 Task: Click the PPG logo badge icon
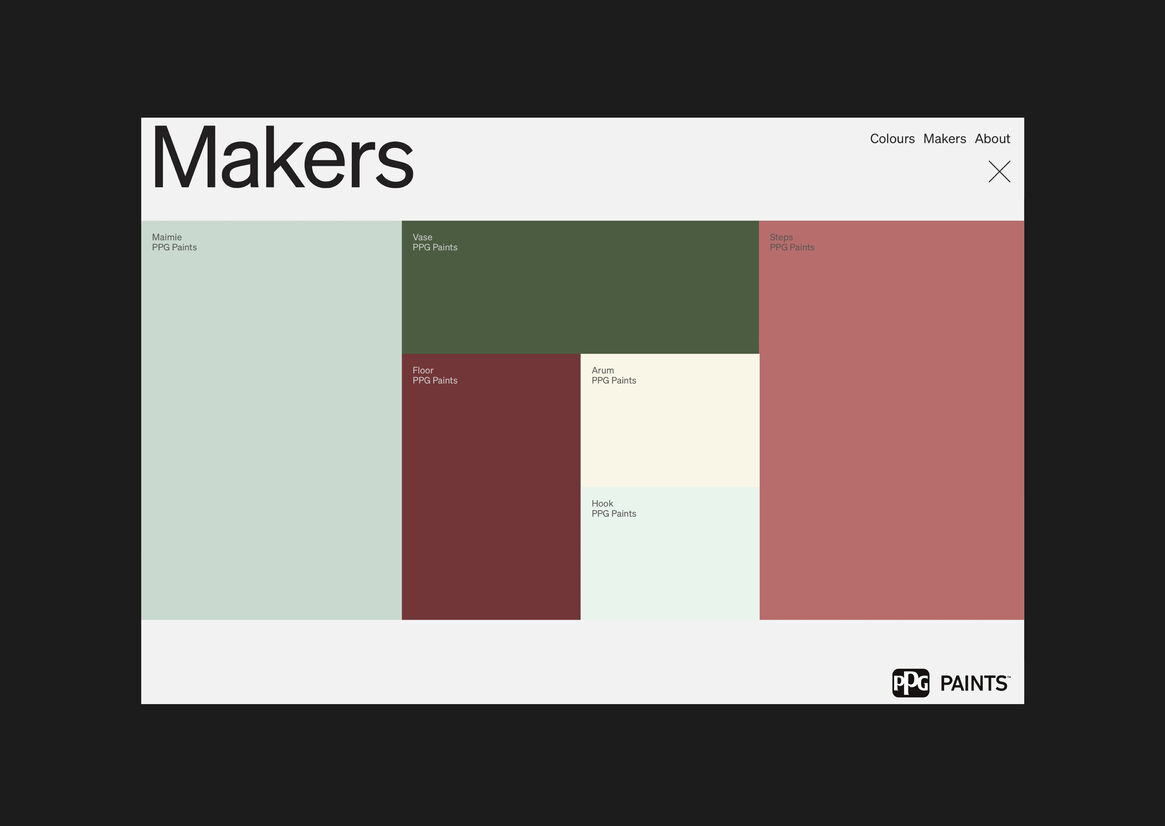tap(910, 683)
